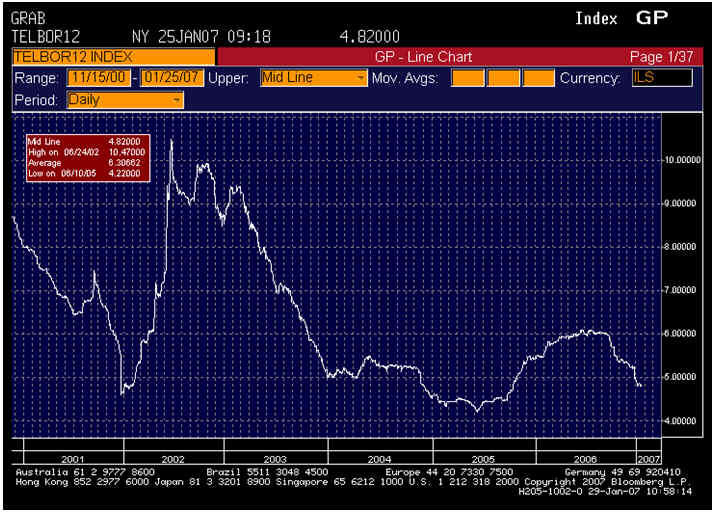Click the Index label in the header

tap(596, 19)
